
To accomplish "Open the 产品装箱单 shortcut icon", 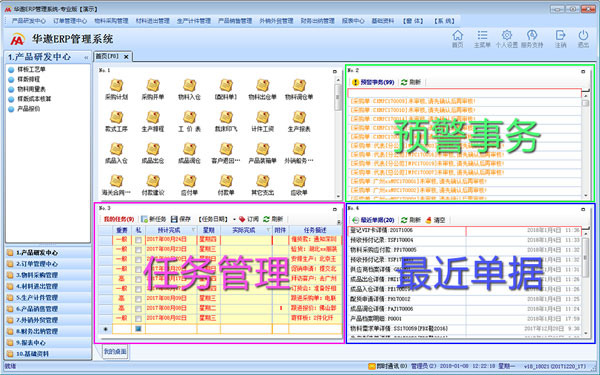I will point(262,153).
